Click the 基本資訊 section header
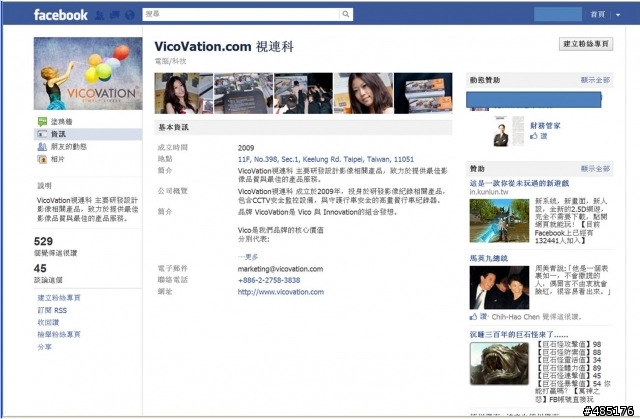Screen dimensions: 640x419 point(303,127)
